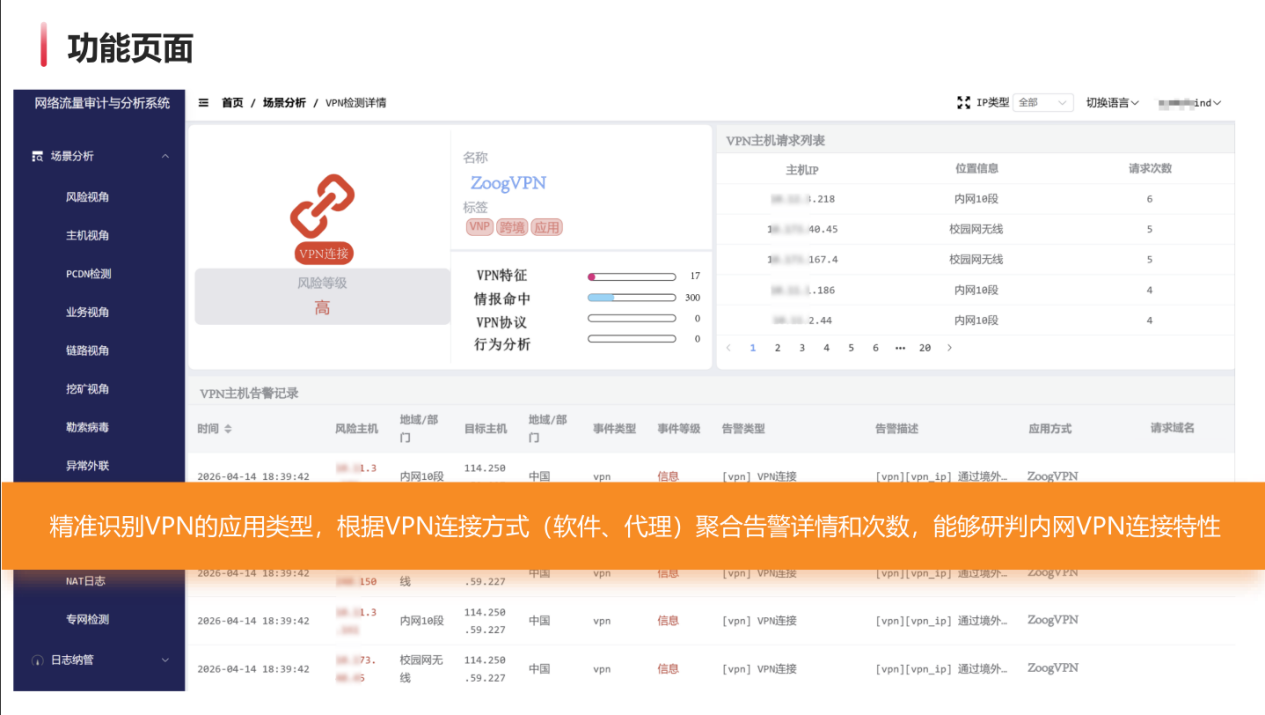Click 信息 level in the last row

pyautogui.click(x=668, y=669)
